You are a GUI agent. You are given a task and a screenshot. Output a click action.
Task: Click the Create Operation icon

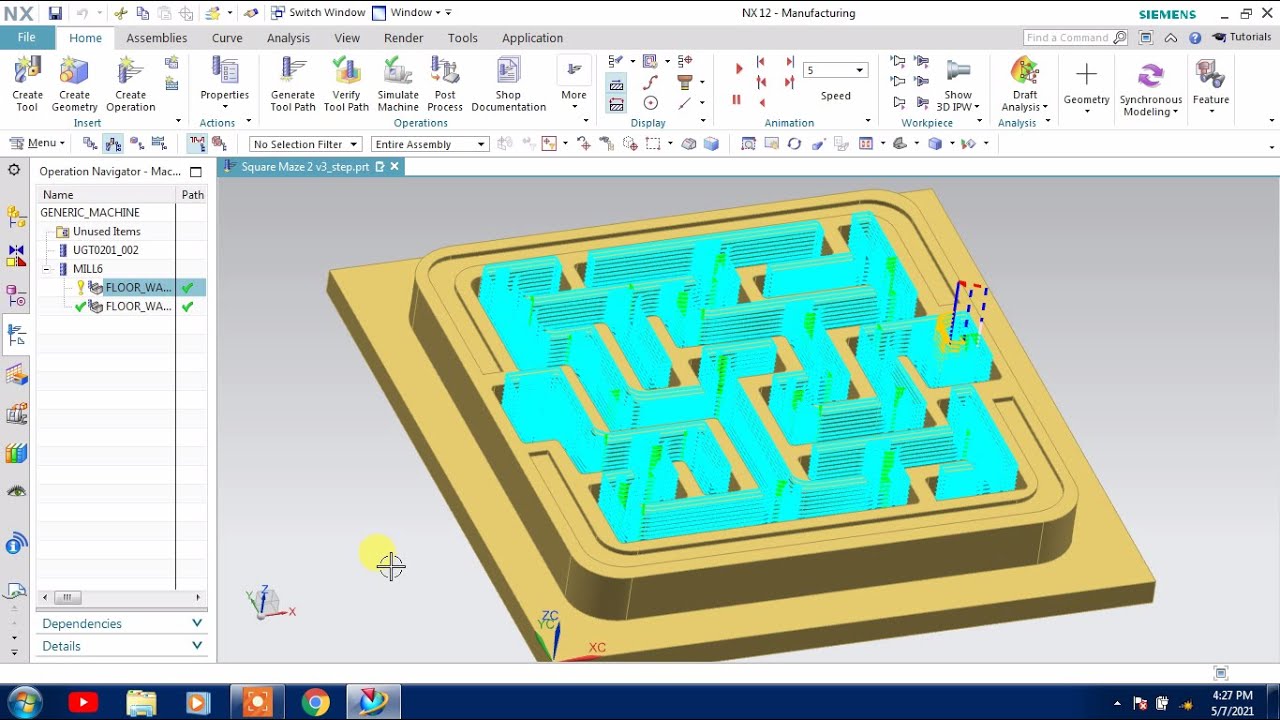click(x=130, y=83)
